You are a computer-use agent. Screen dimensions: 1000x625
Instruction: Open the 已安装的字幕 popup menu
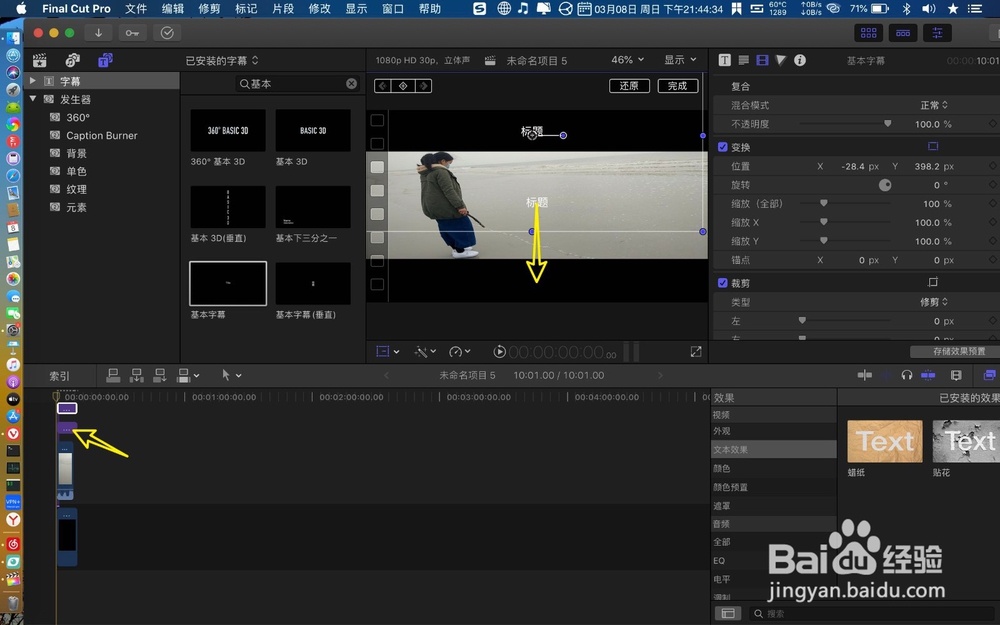click(222, 61)
